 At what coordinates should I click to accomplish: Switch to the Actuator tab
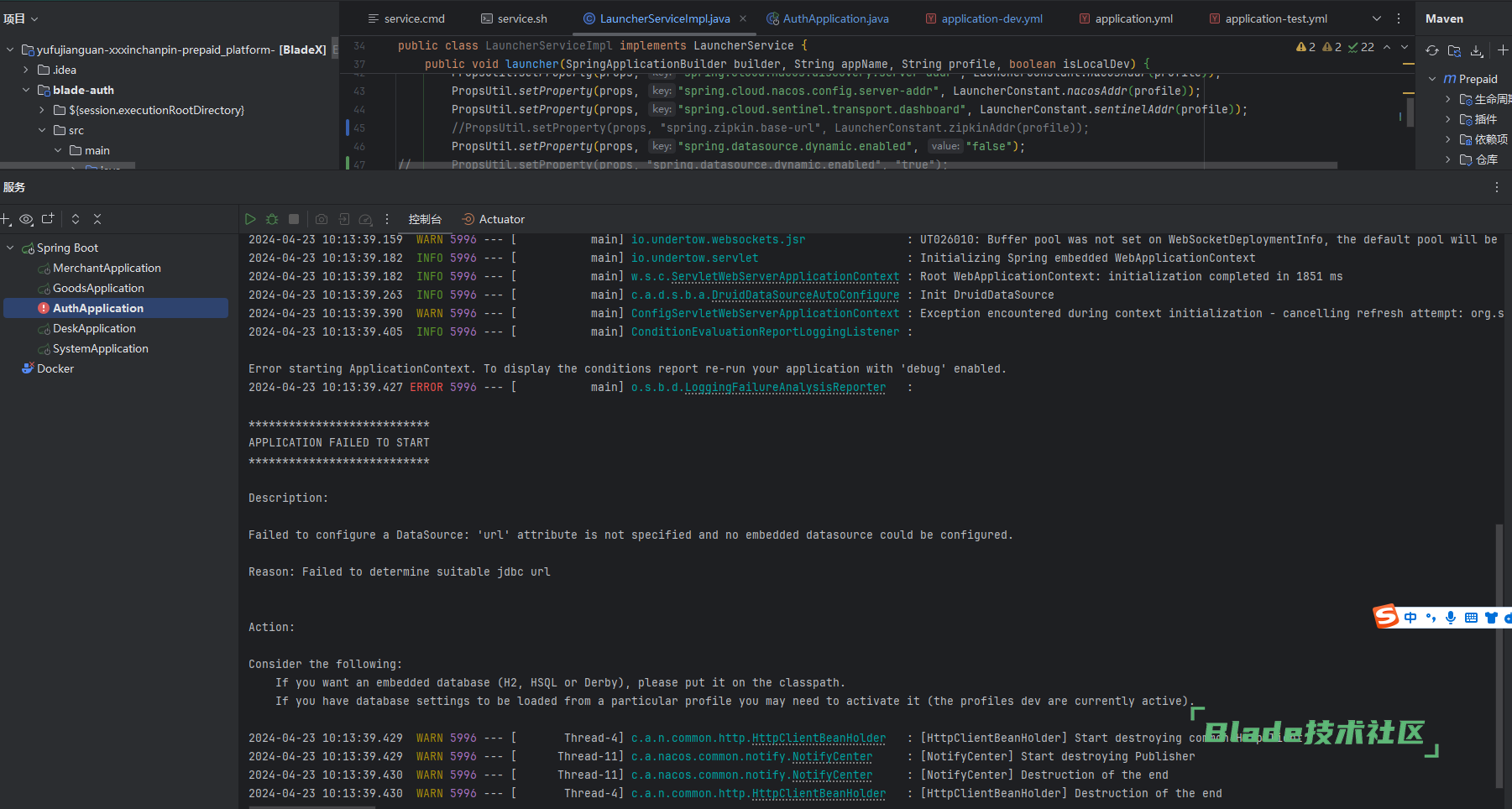pyautogui.click(x=494, y=219)
